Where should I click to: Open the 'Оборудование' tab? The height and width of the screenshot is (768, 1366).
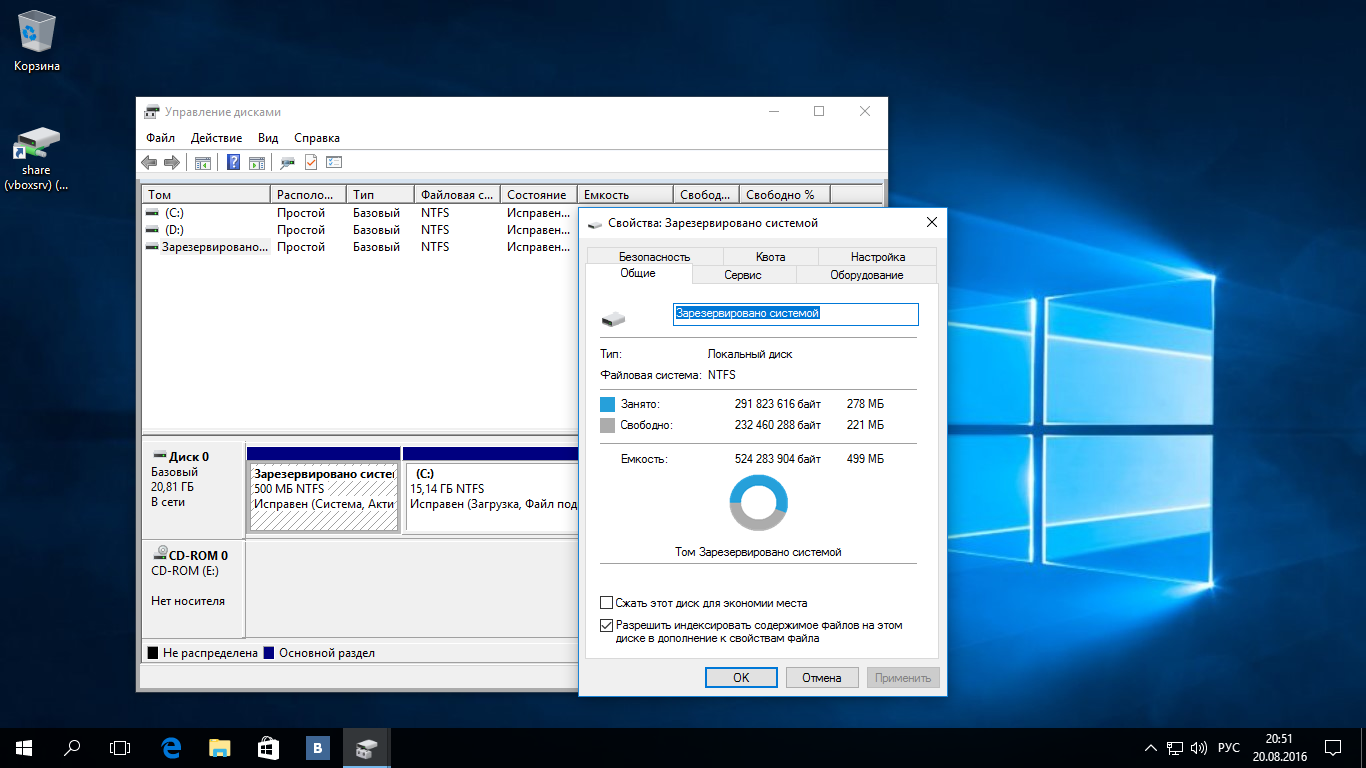coord(866,275)
